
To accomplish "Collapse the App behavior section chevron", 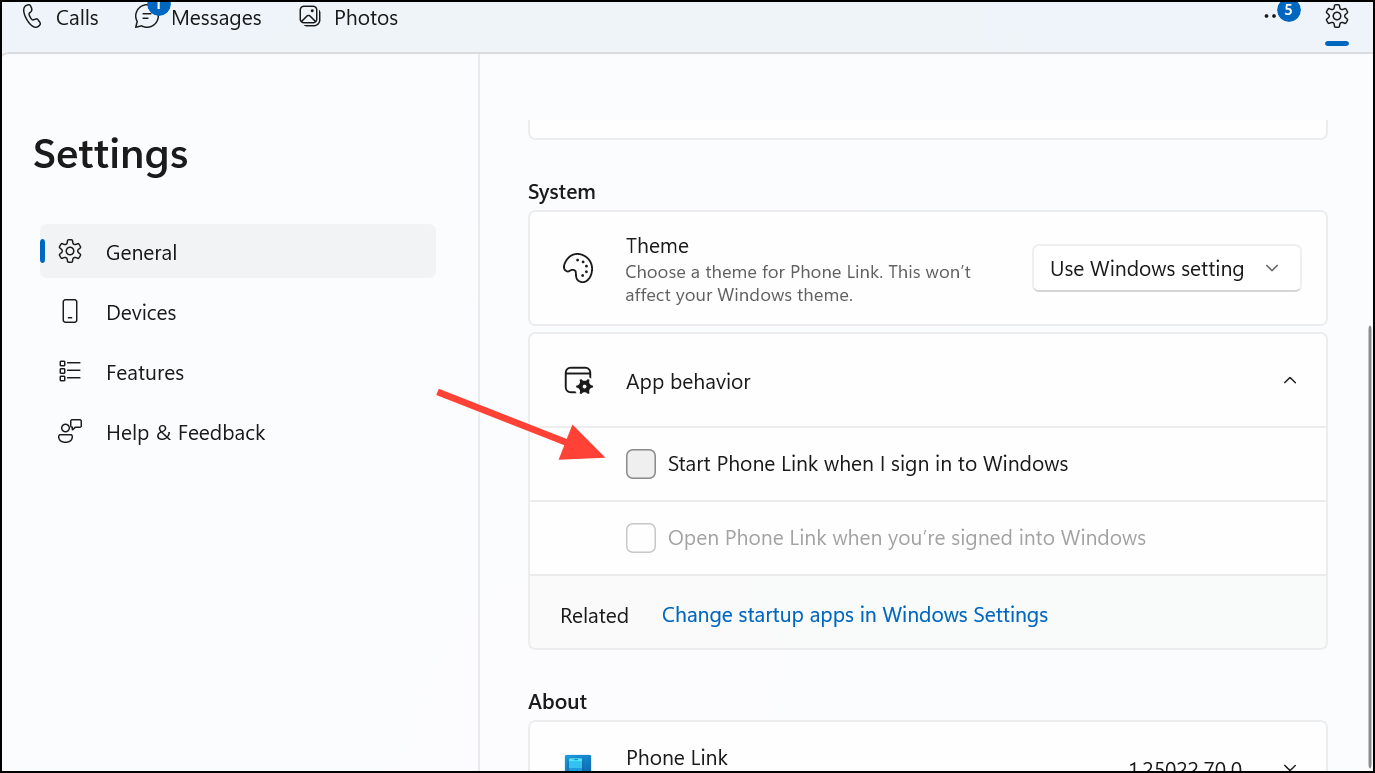I will point(1290,381).
